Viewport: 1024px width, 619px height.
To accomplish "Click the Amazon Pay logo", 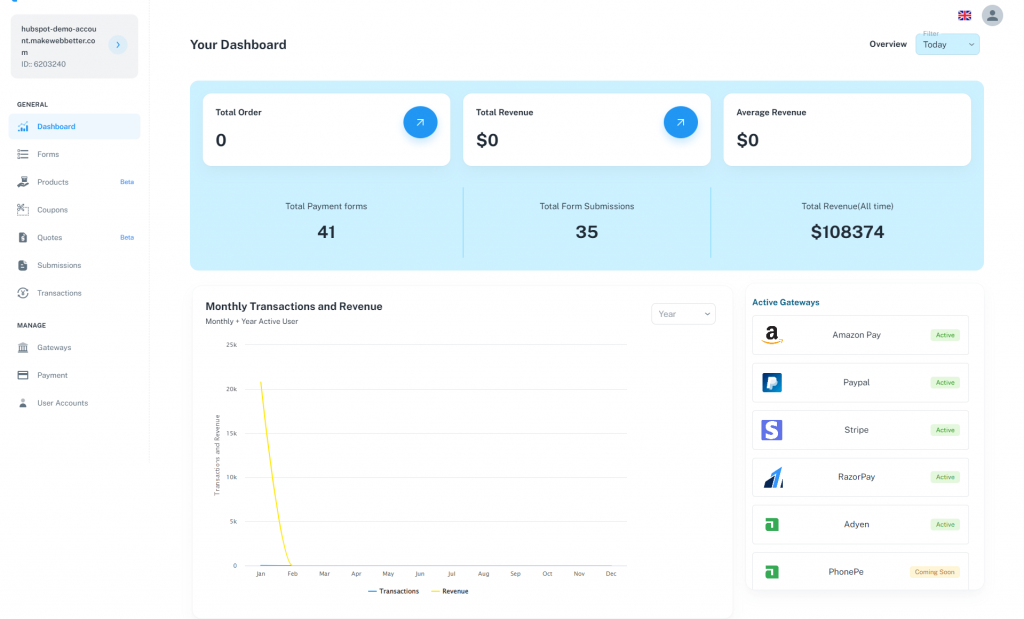I will tap(771, 335).
